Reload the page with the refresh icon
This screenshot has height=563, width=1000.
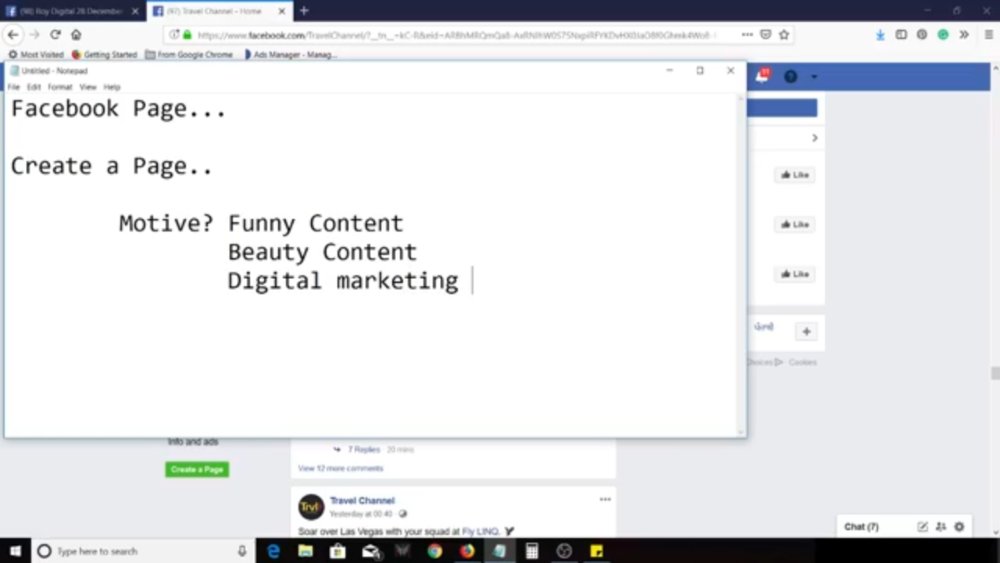[x=55, y=34]
